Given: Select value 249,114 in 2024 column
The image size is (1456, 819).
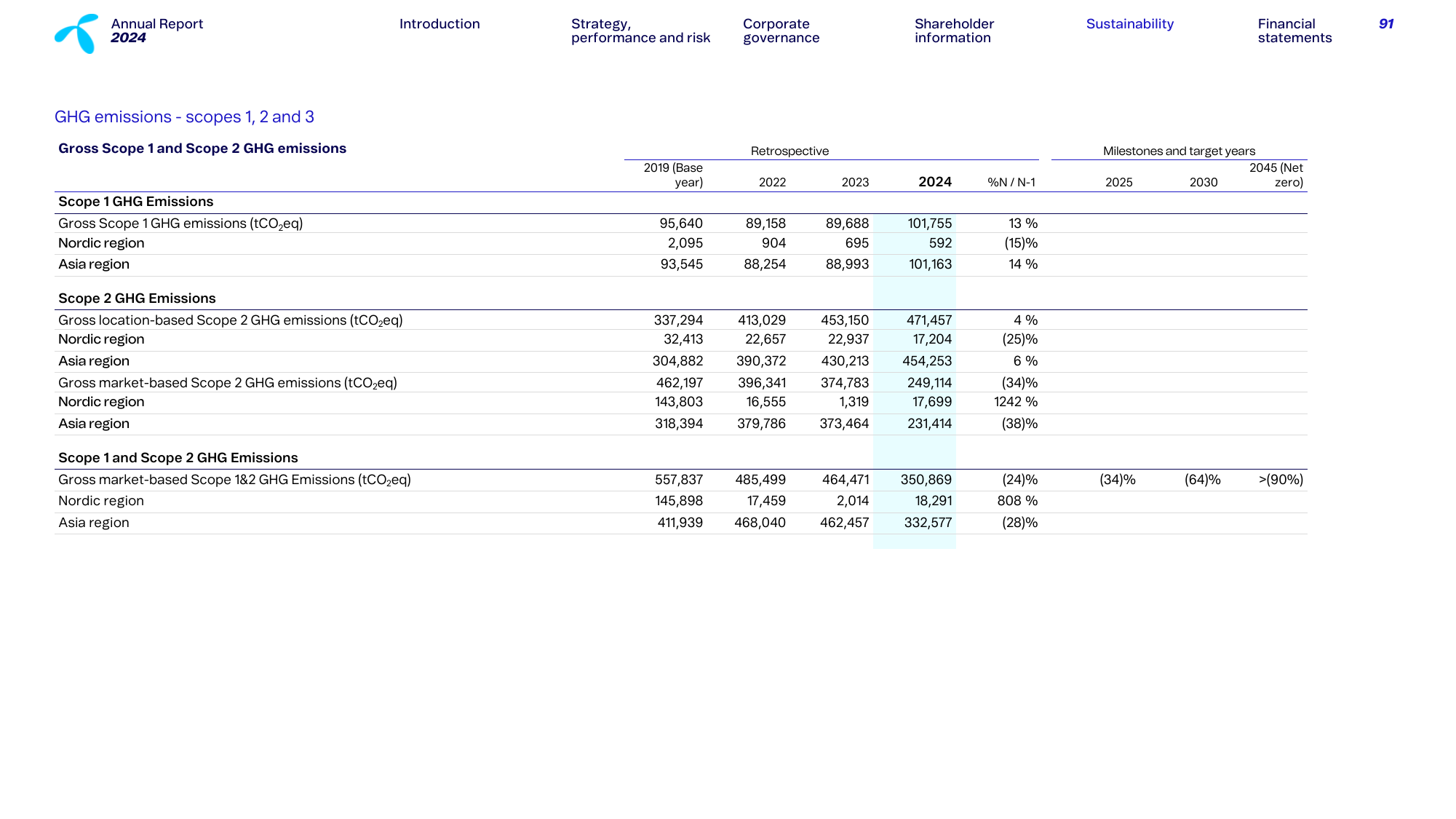Looking at the screenshot, I should click(x=929, y=383).
